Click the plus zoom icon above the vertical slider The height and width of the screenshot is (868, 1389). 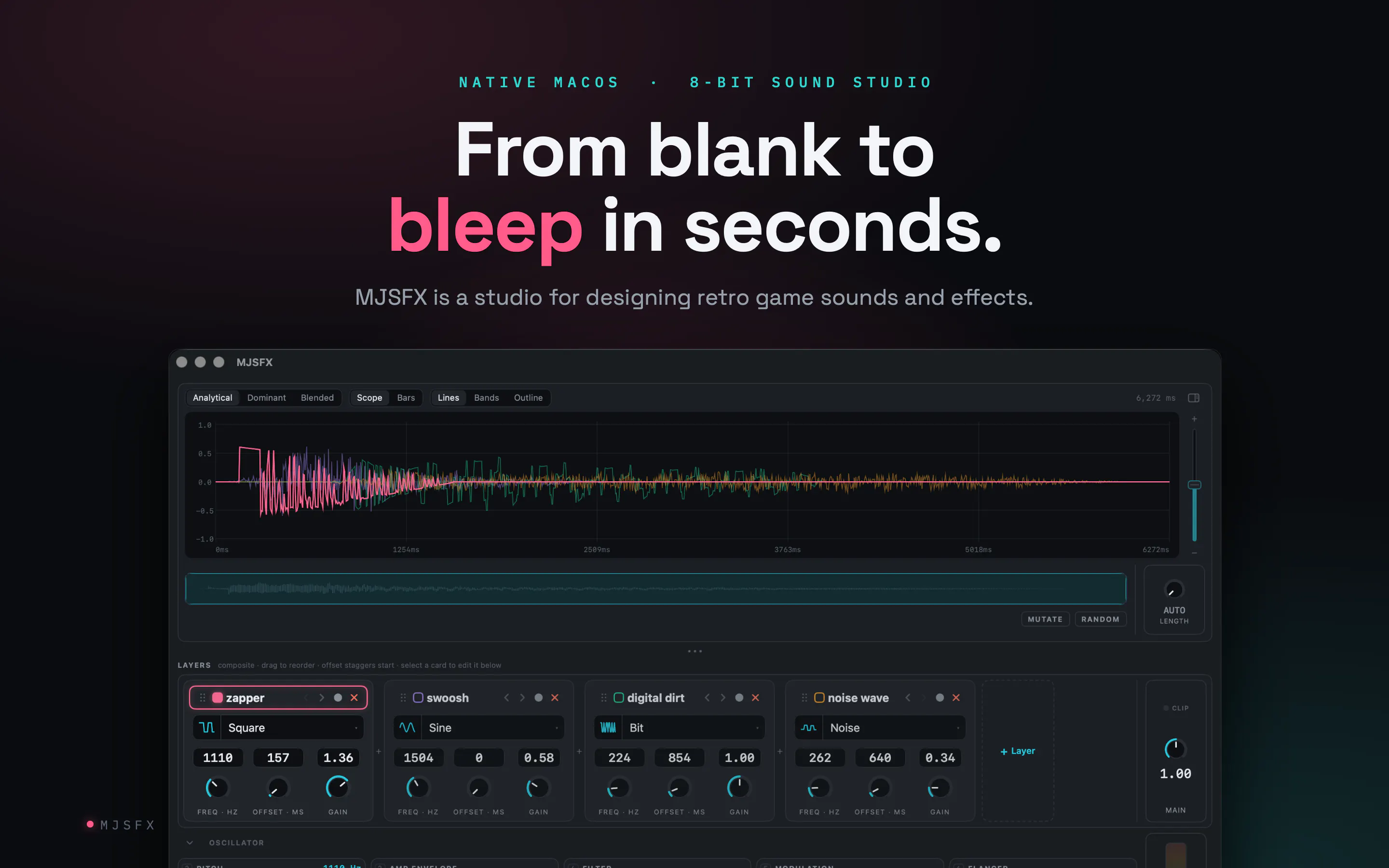click(x=1195, y=419)
